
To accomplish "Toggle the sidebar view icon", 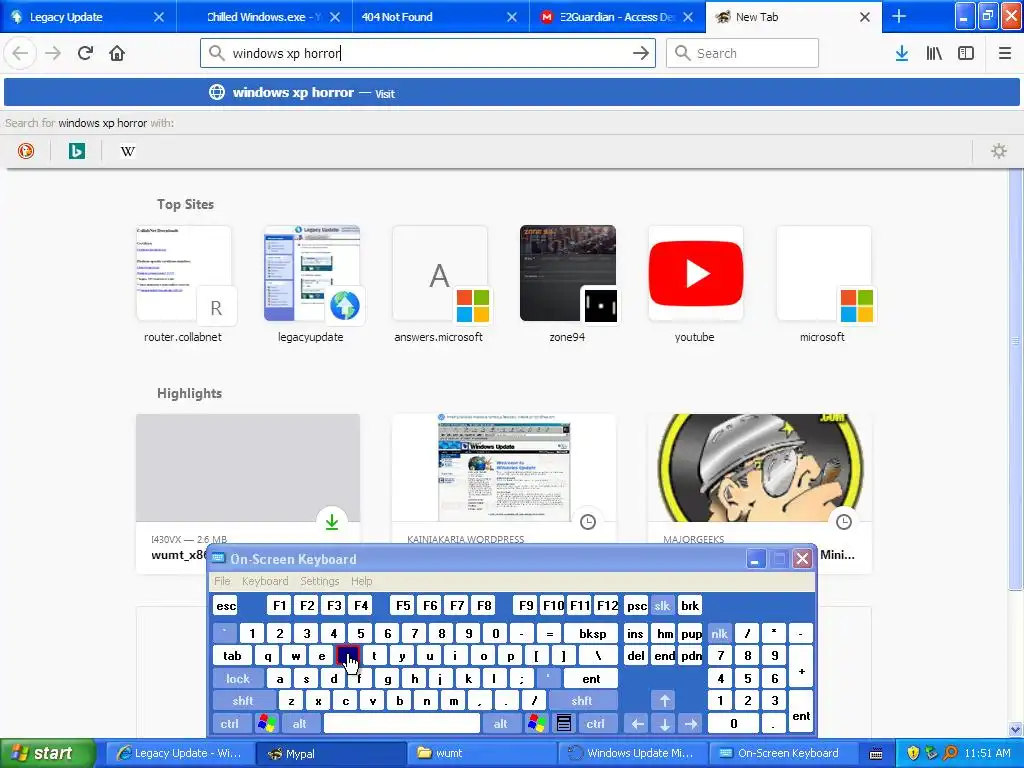I will [966, 53].
